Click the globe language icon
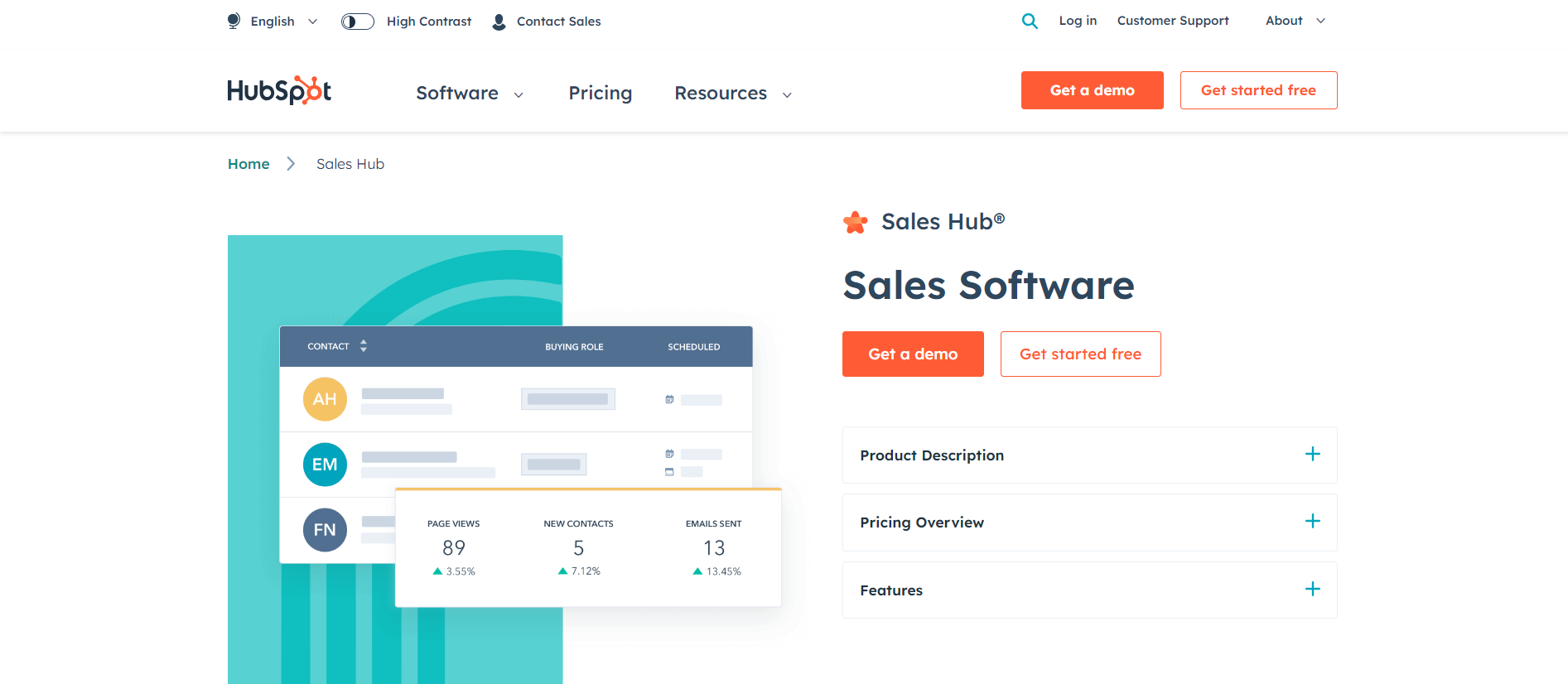The image size is (1568, 684). 234,21
